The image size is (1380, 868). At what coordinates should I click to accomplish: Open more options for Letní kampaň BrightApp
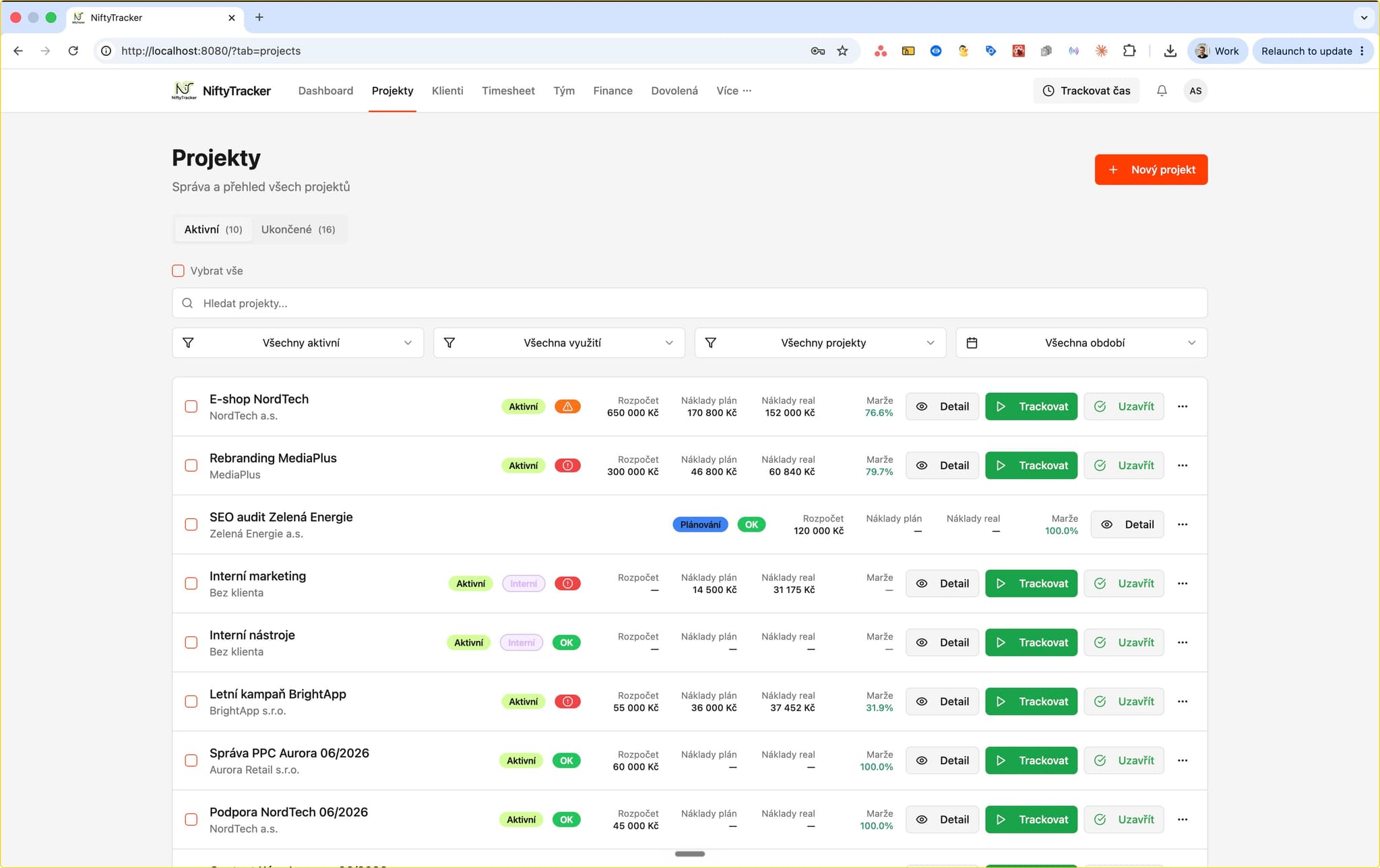[x=1183, y=702]
